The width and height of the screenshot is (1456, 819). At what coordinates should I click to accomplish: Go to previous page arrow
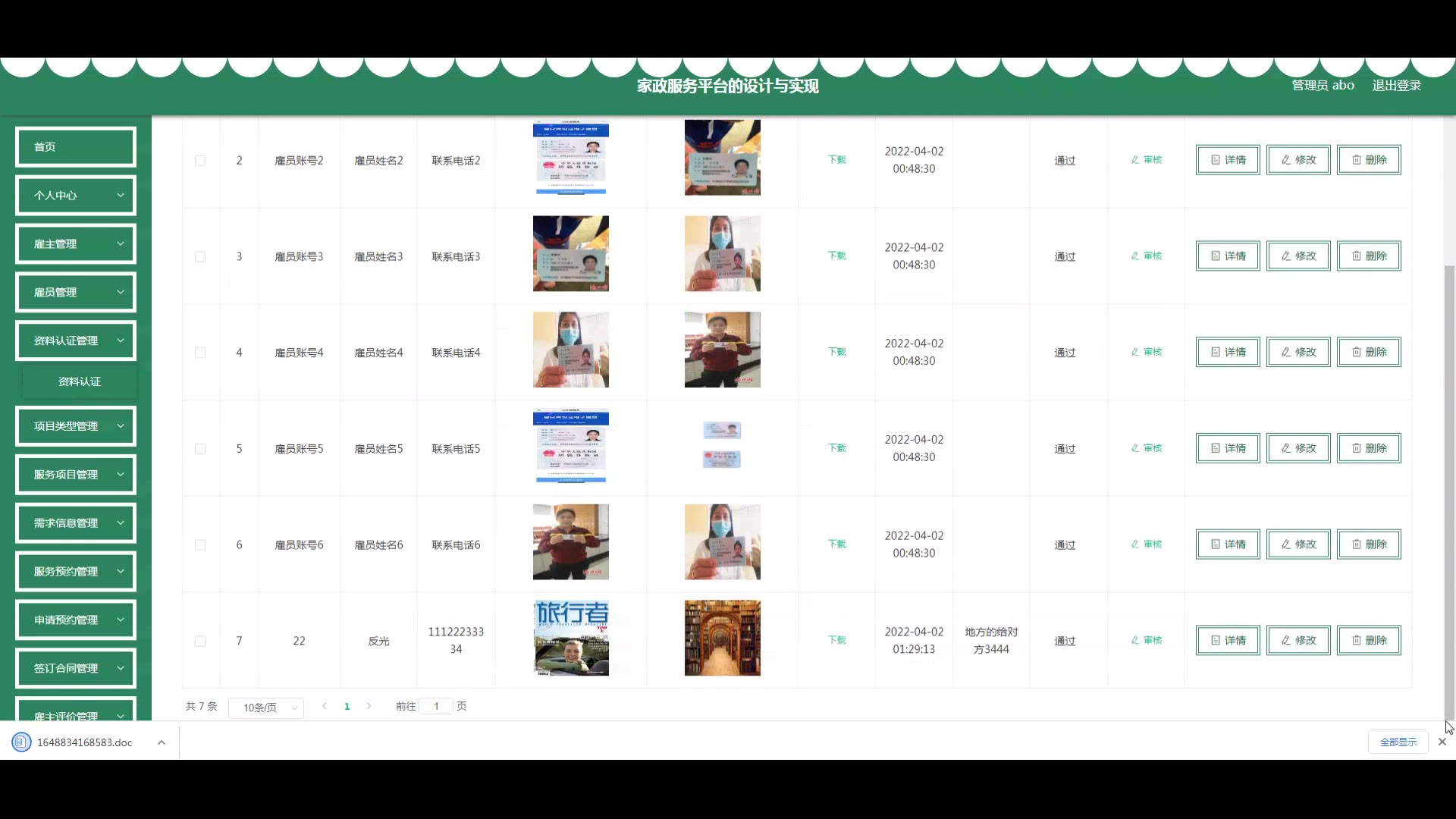[325, 706]
